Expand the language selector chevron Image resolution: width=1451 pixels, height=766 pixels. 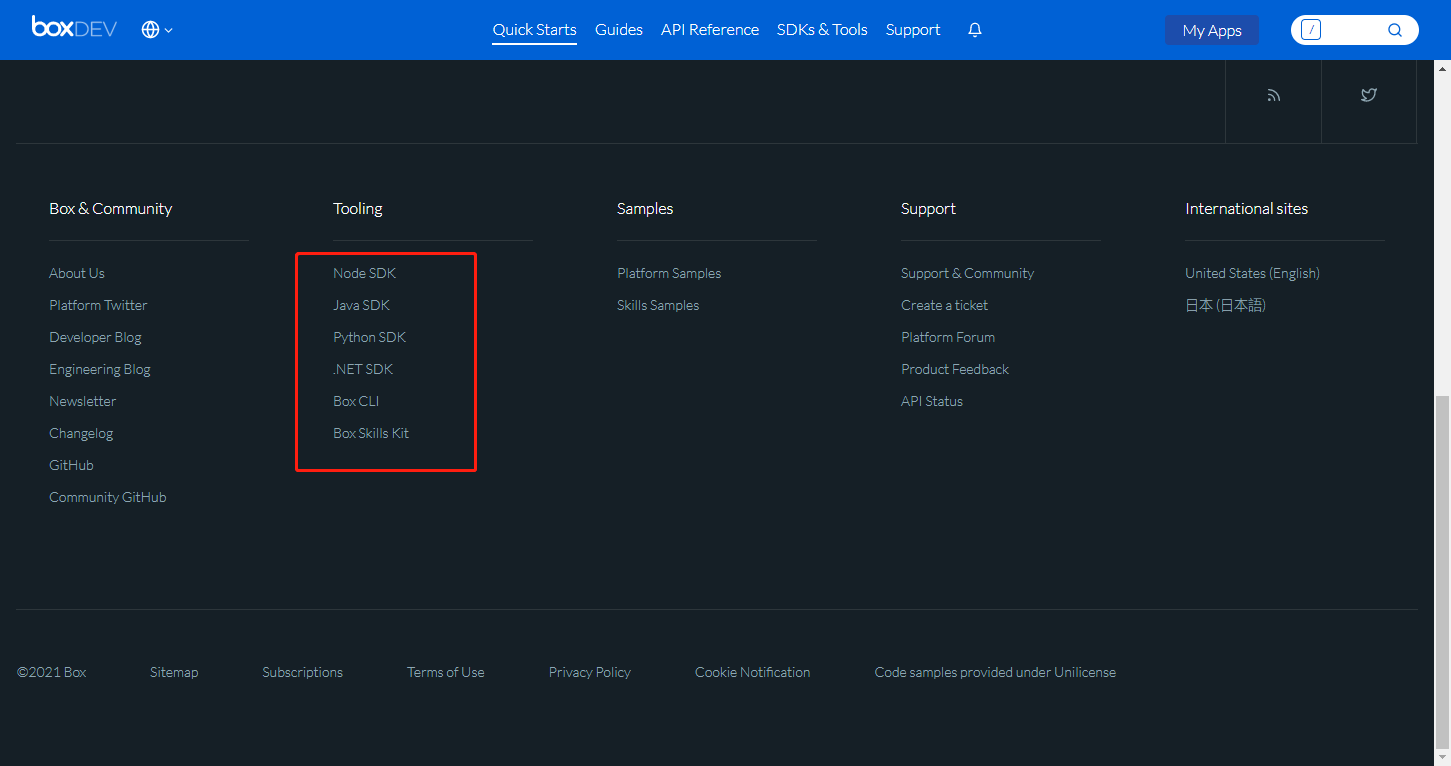pos(168,31)
